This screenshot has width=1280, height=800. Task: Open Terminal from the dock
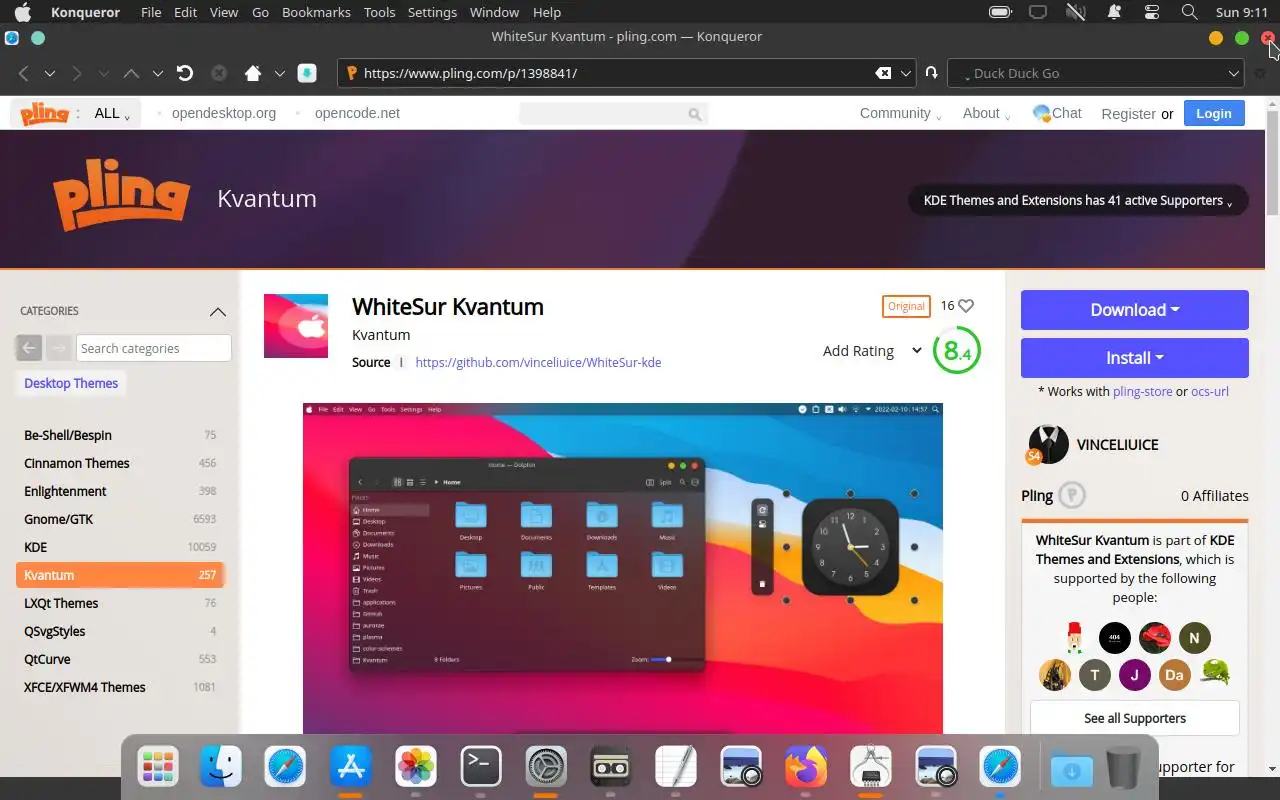coord(481,767)
